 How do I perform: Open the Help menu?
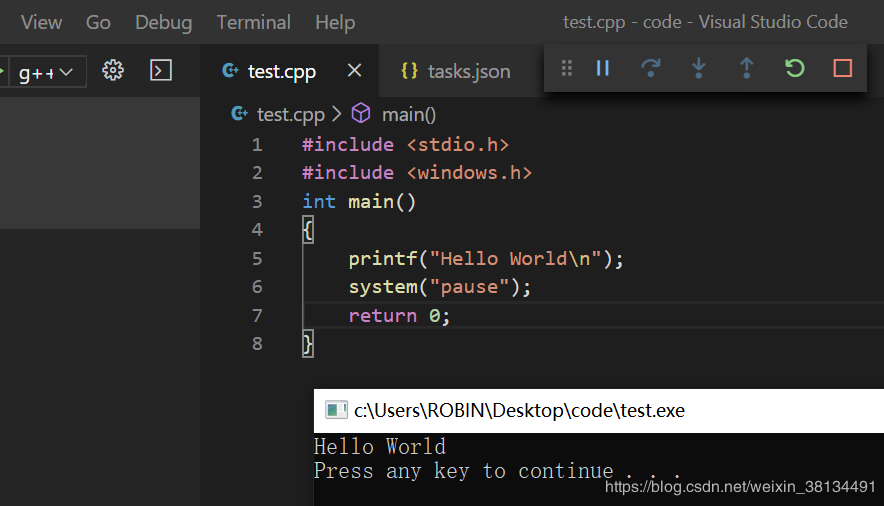(335, 22)
